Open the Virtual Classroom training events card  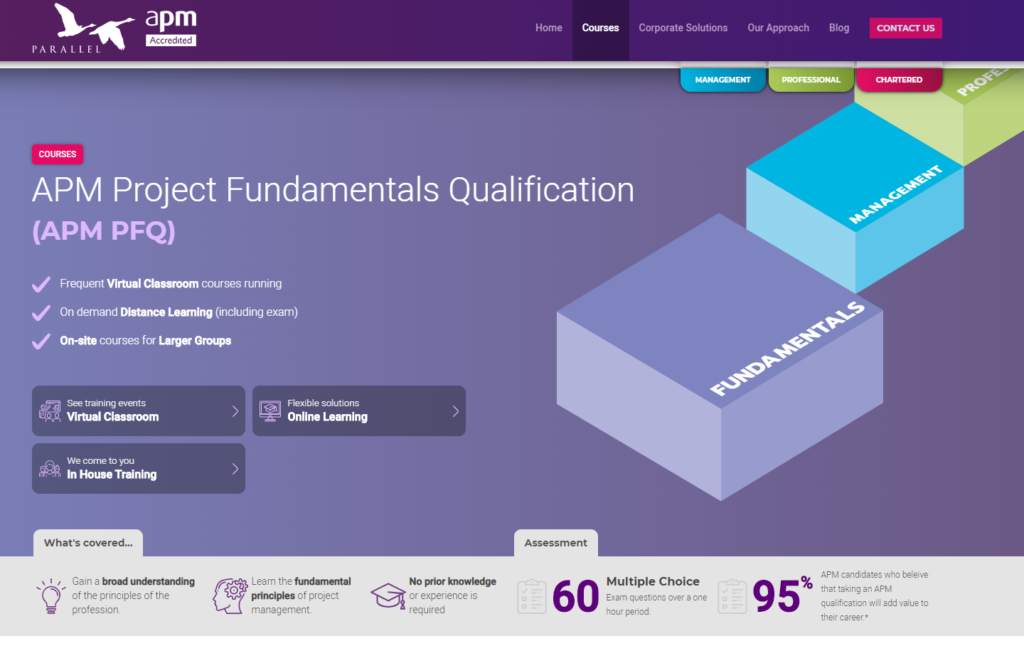pos(138,411)
